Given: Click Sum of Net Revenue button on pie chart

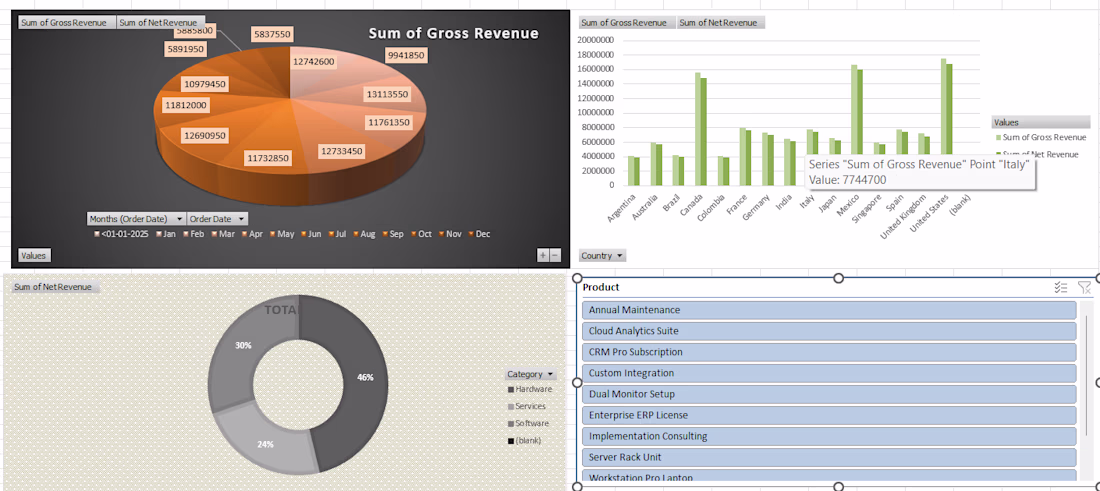Looking at the screenshot, I should click(x=161, y=22).
